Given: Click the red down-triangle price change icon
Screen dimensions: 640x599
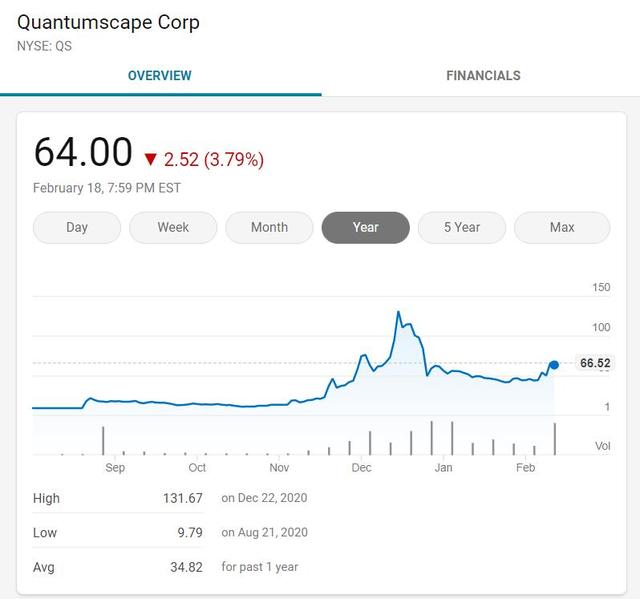Looking at the screenshot, I should pyautogui.click(x=151, y=159).
